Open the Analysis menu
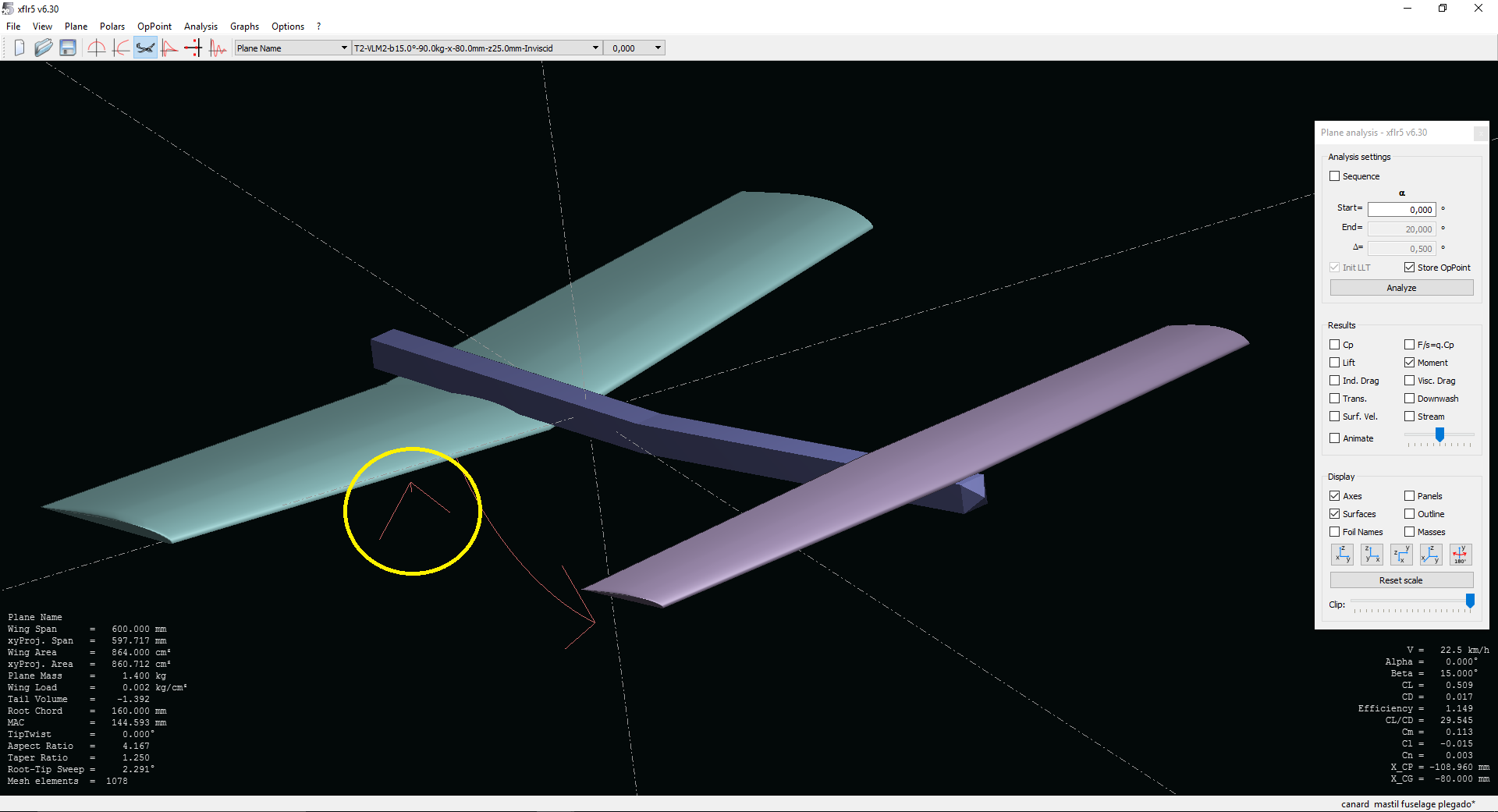Screen dimensions: 1498x812 [x=201, y=27]
